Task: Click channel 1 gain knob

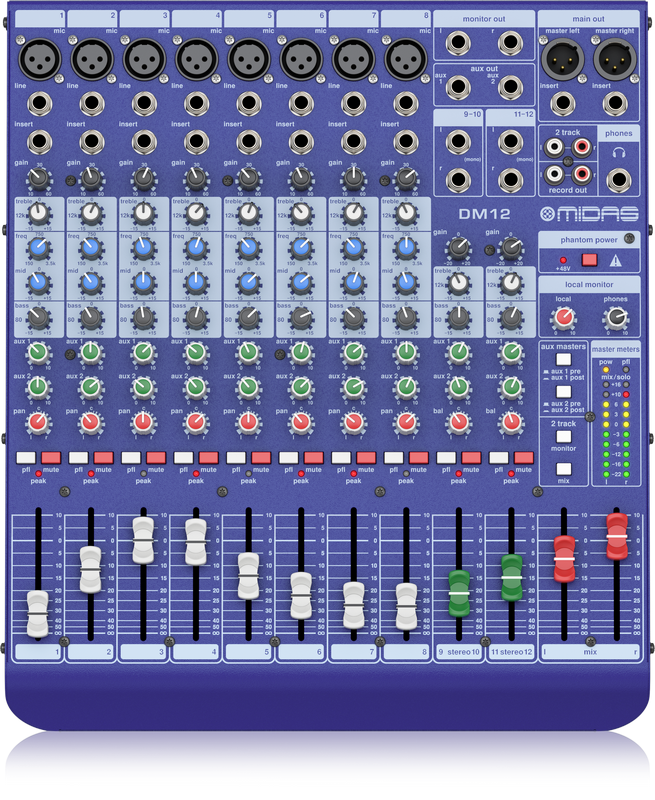Action: click(38, 178)
